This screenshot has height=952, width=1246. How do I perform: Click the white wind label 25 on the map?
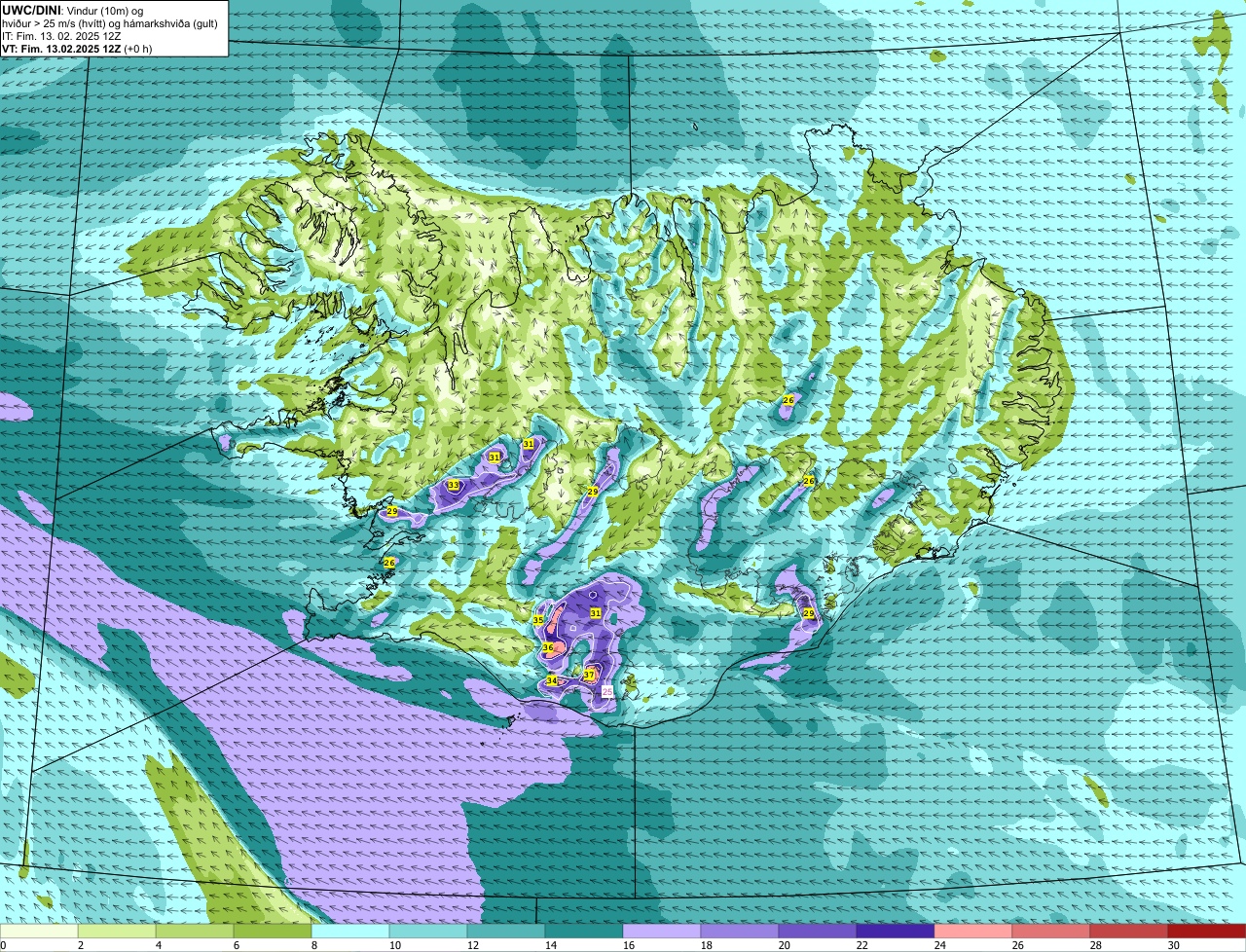[x=607, y=691]
